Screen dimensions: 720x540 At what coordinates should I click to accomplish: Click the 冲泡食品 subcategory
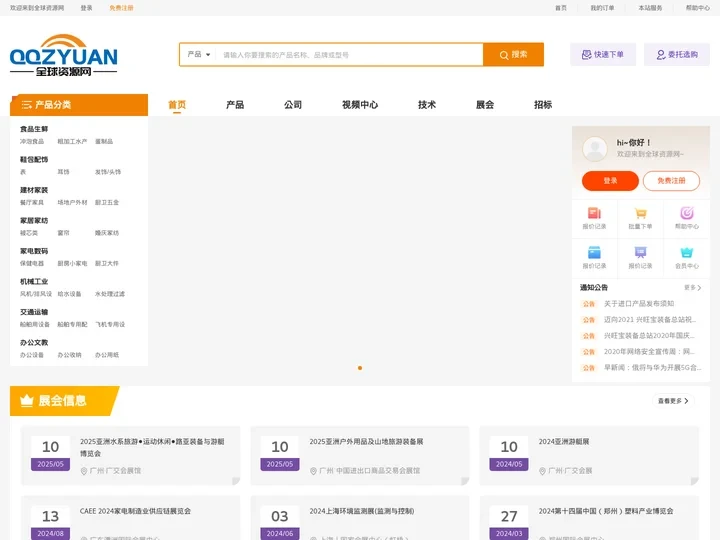(32, 141)
